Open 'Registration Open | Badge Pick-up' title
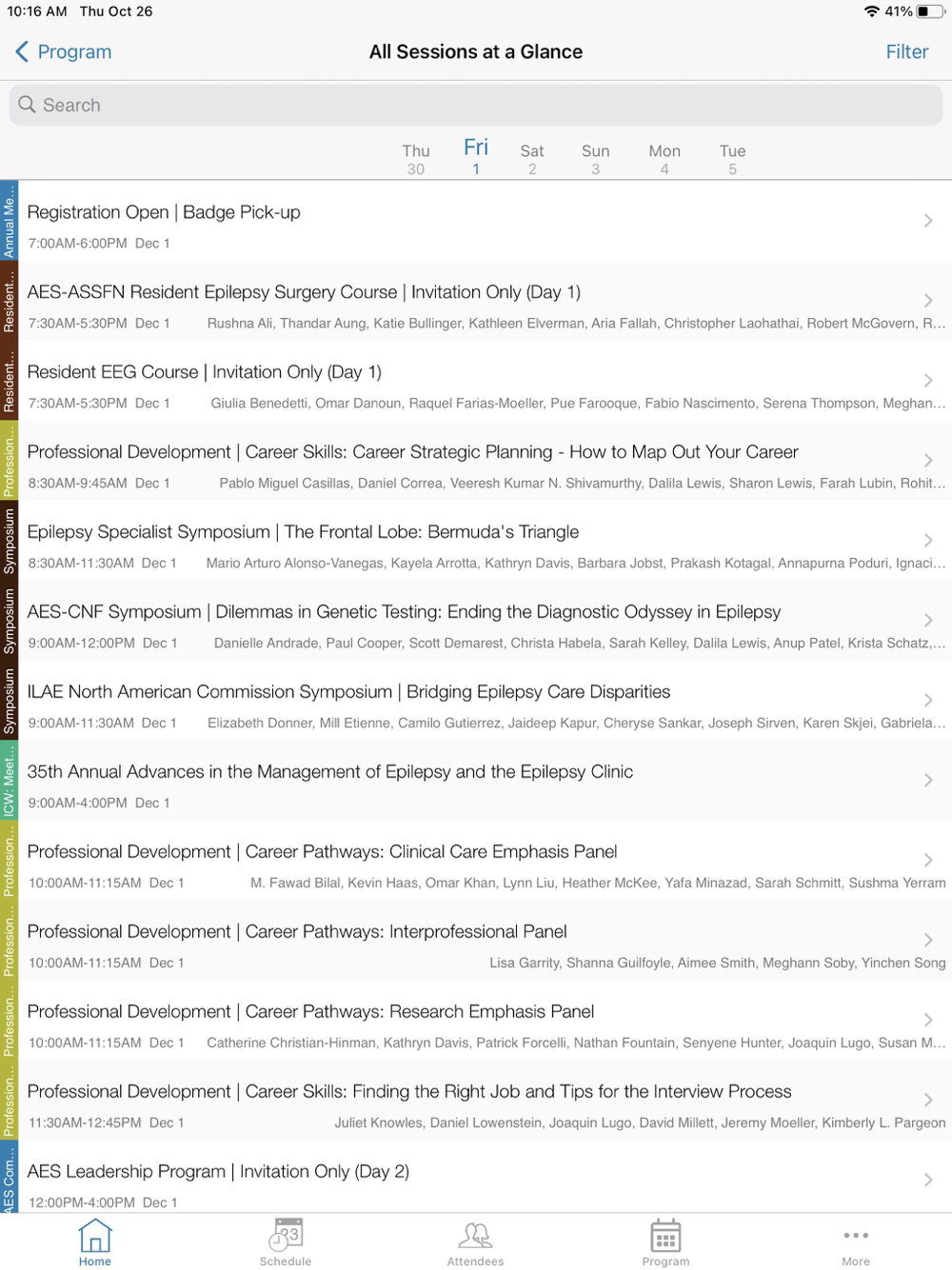The image size is (952, 1270). coord(164,212)
